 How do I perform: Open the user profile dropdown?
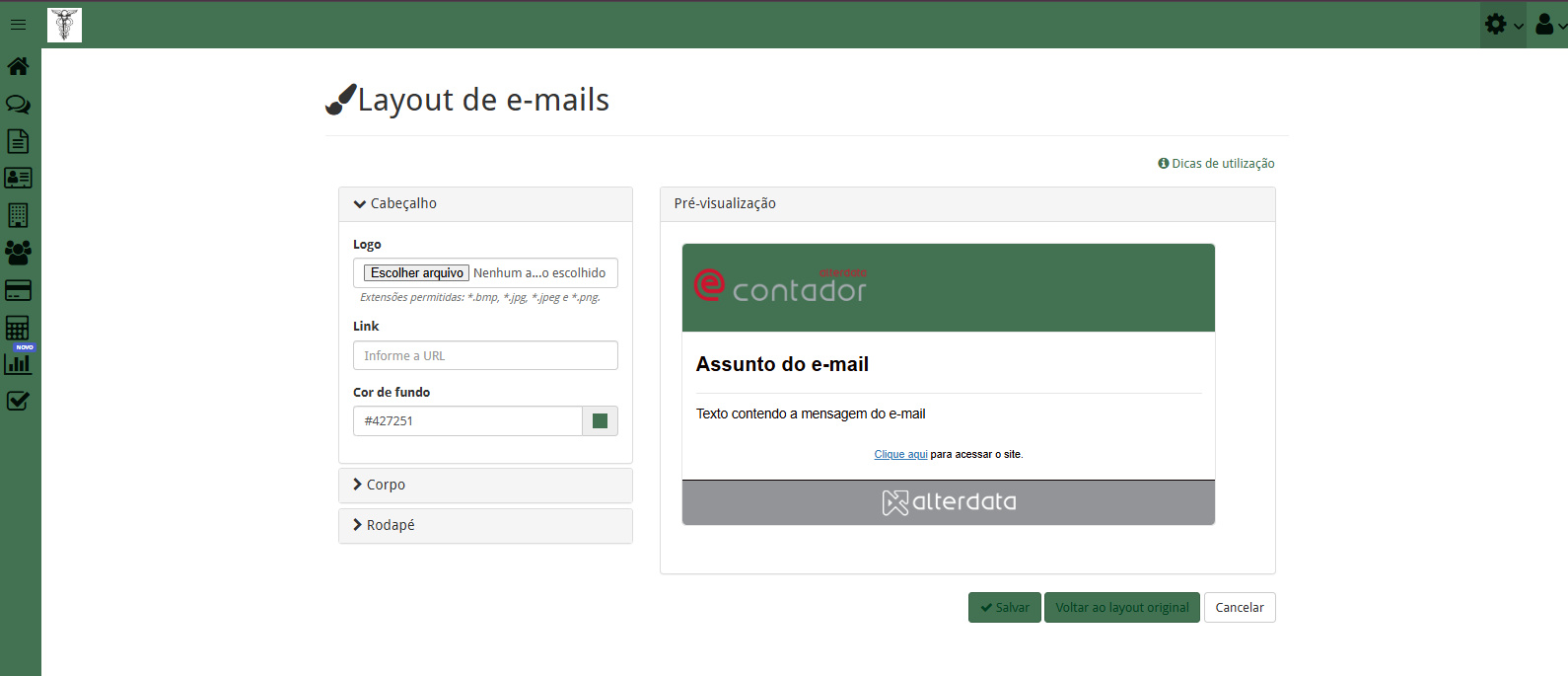(x=1549, y=25)
